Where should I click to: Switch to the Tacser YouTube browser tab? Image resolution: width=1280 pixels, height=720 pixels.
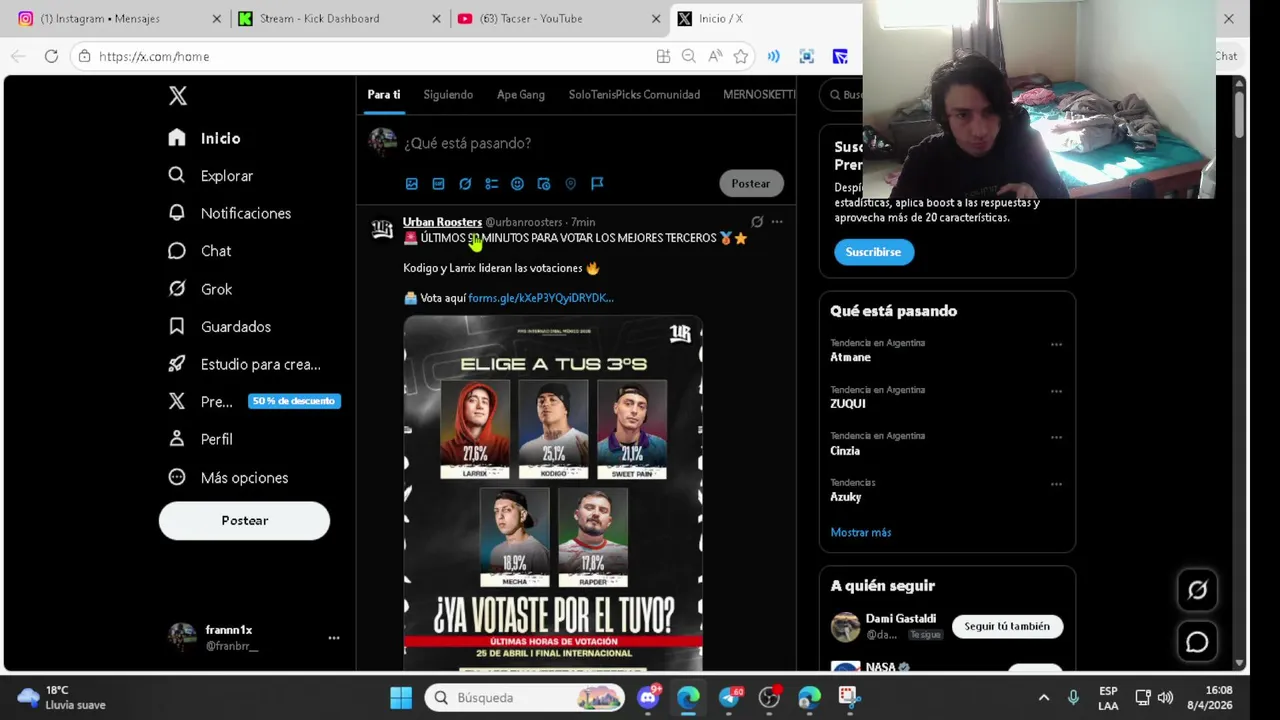(x=558, y=18)
